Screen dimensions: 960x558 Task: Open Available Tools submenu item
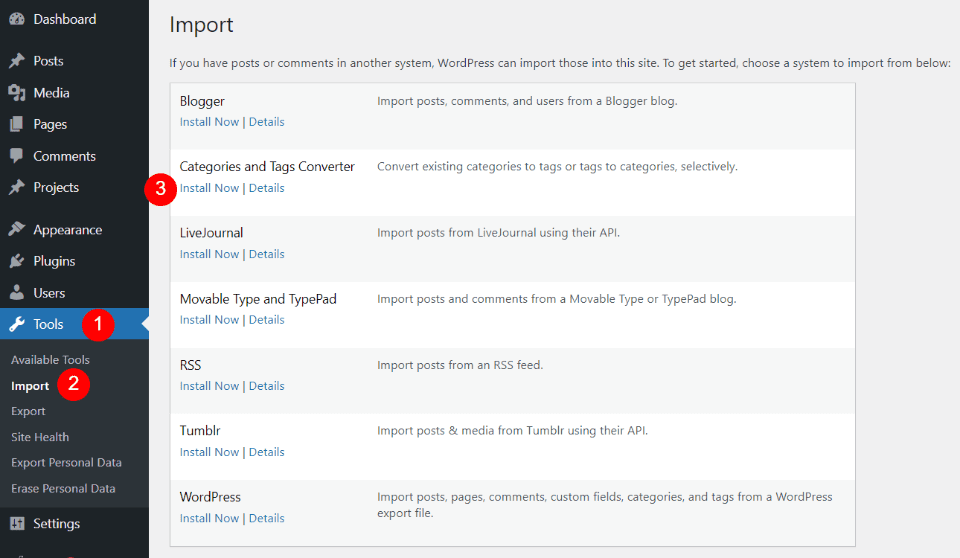(x=50, y=360)
